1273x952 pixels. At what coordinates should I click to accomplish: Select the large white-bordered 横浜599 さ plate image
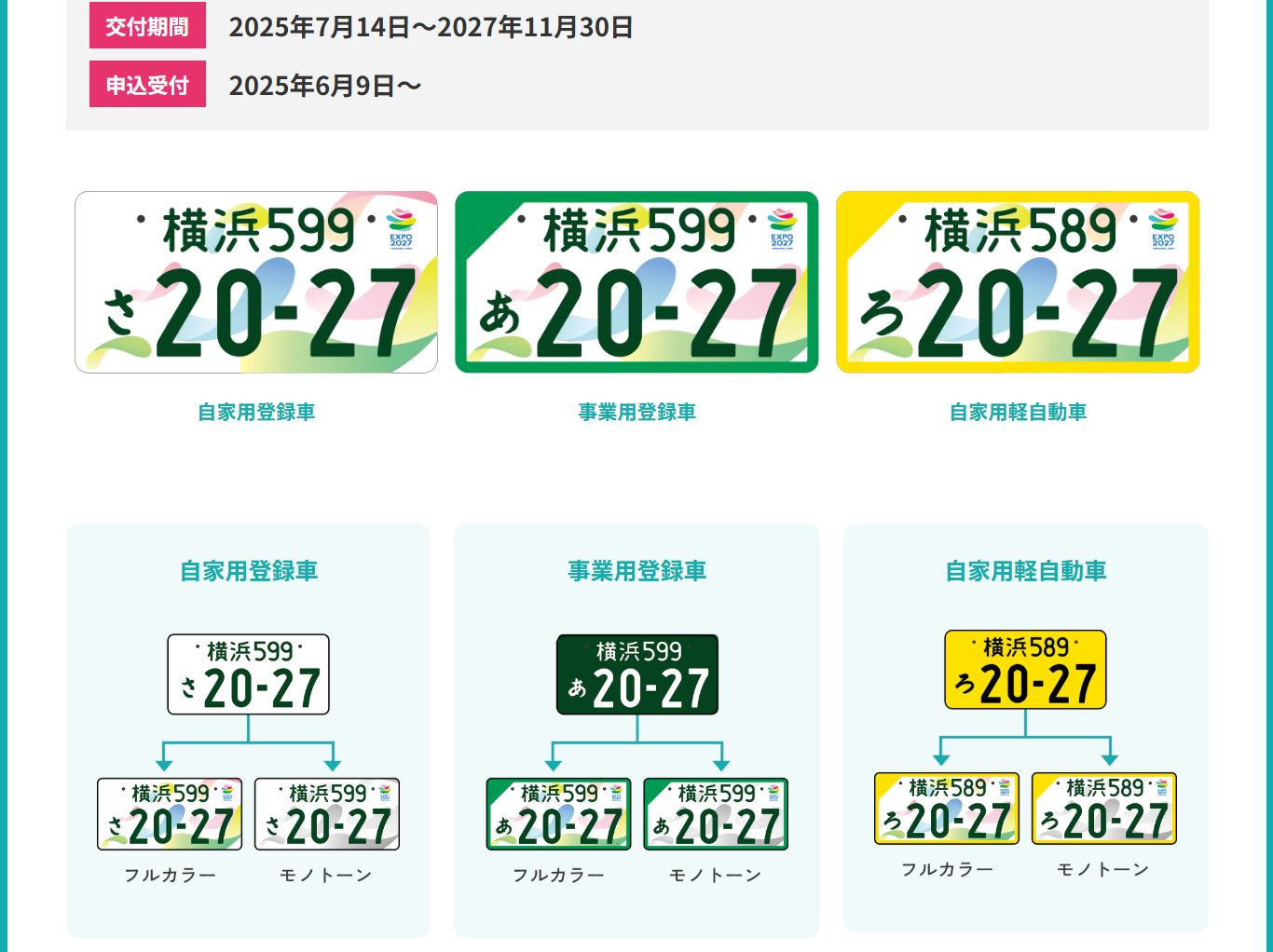(256, 282)
